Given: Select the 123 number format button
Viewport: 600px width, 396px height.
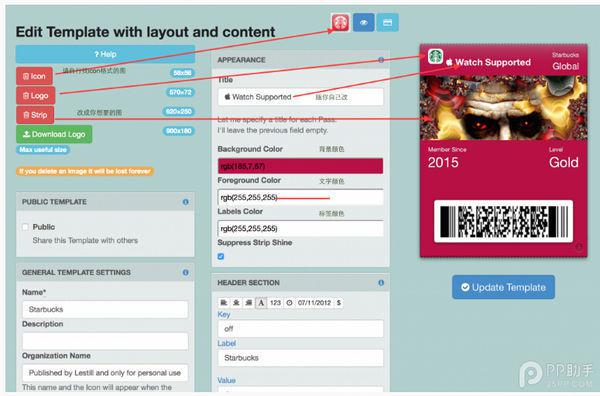Looking at the screenshot, I should click(276, 303).
